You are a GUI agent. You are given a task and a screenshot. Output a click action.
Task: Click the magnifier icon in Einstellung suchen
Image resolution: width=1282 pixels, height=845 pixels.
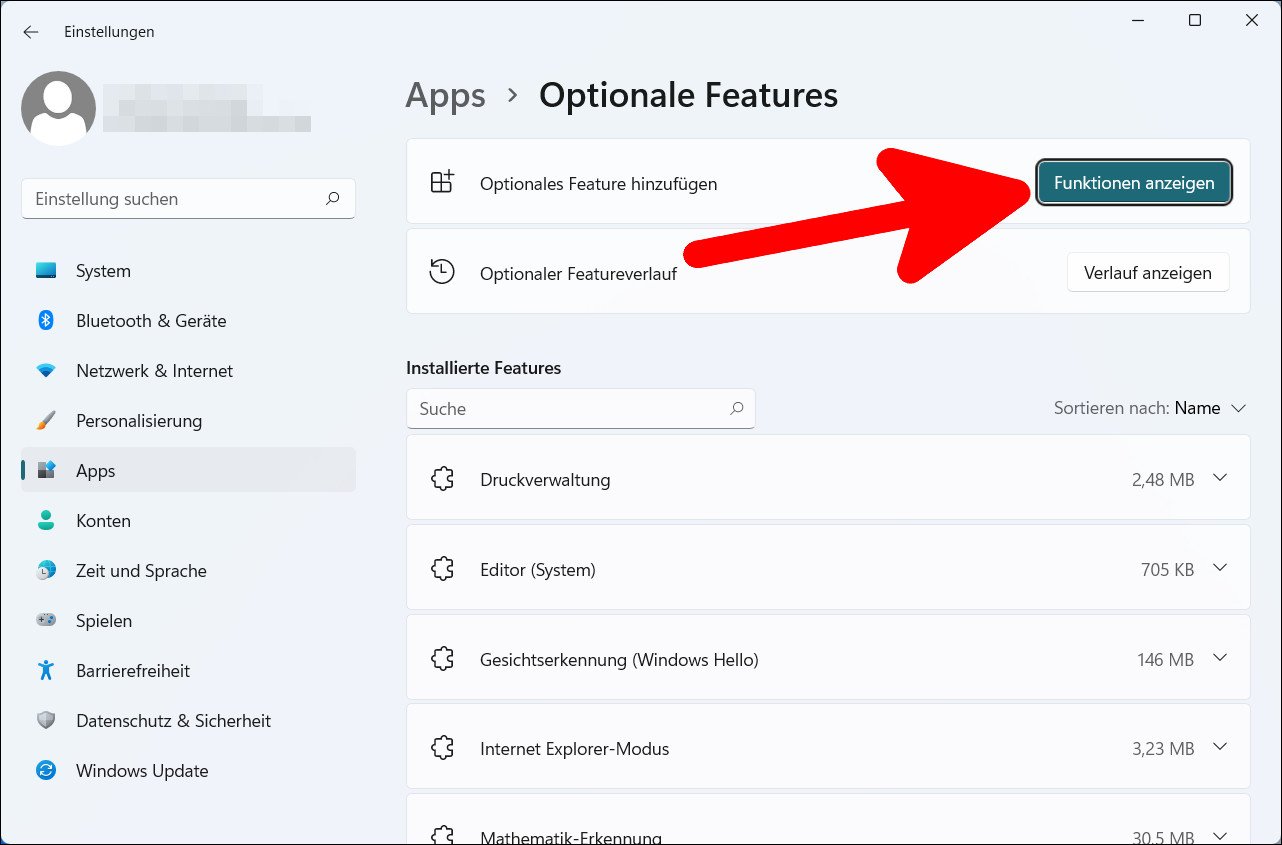(333, 199)
